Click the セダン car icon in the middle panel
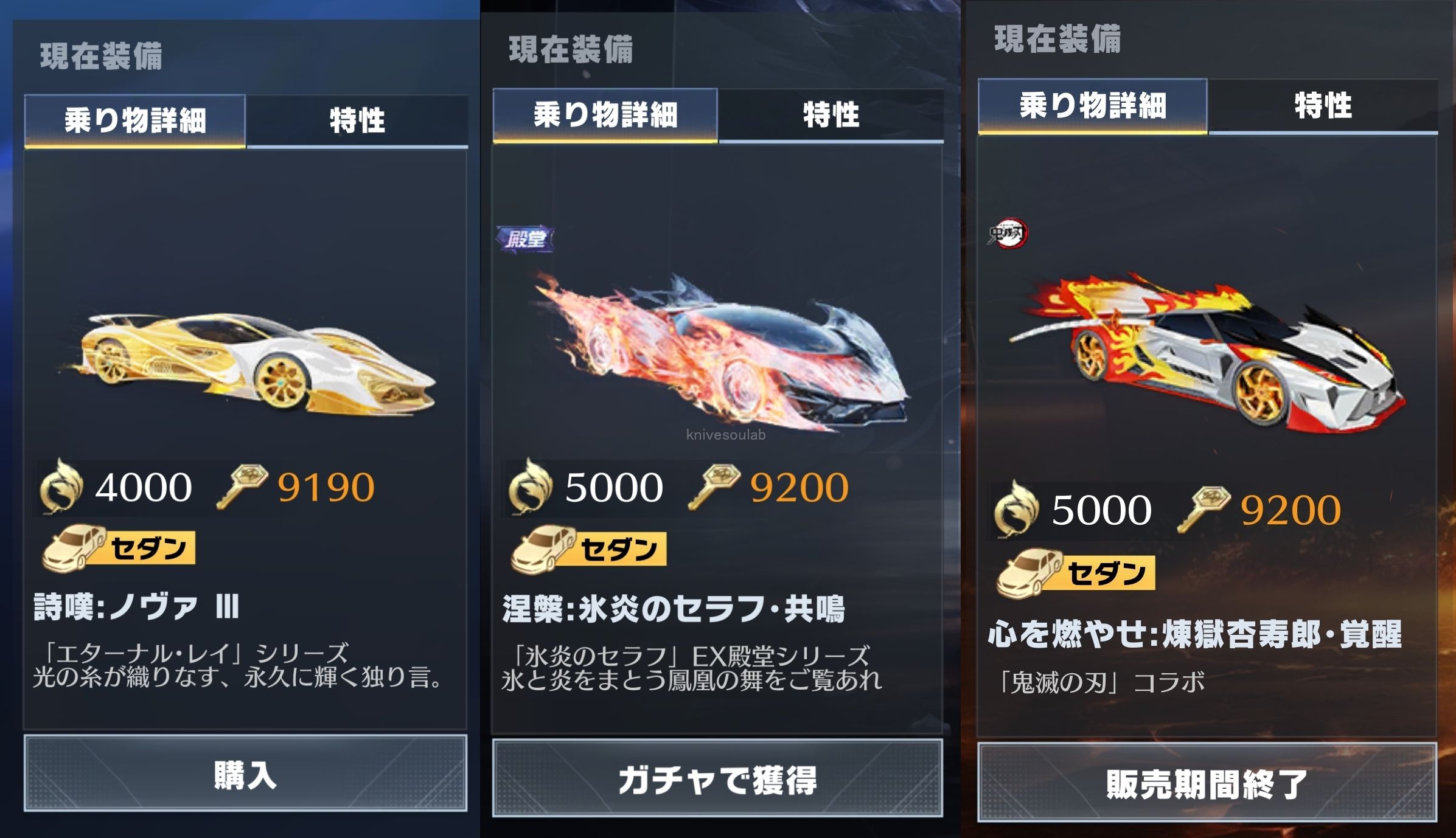Viewport: 1456px width, 838px height. coord(544,550)
